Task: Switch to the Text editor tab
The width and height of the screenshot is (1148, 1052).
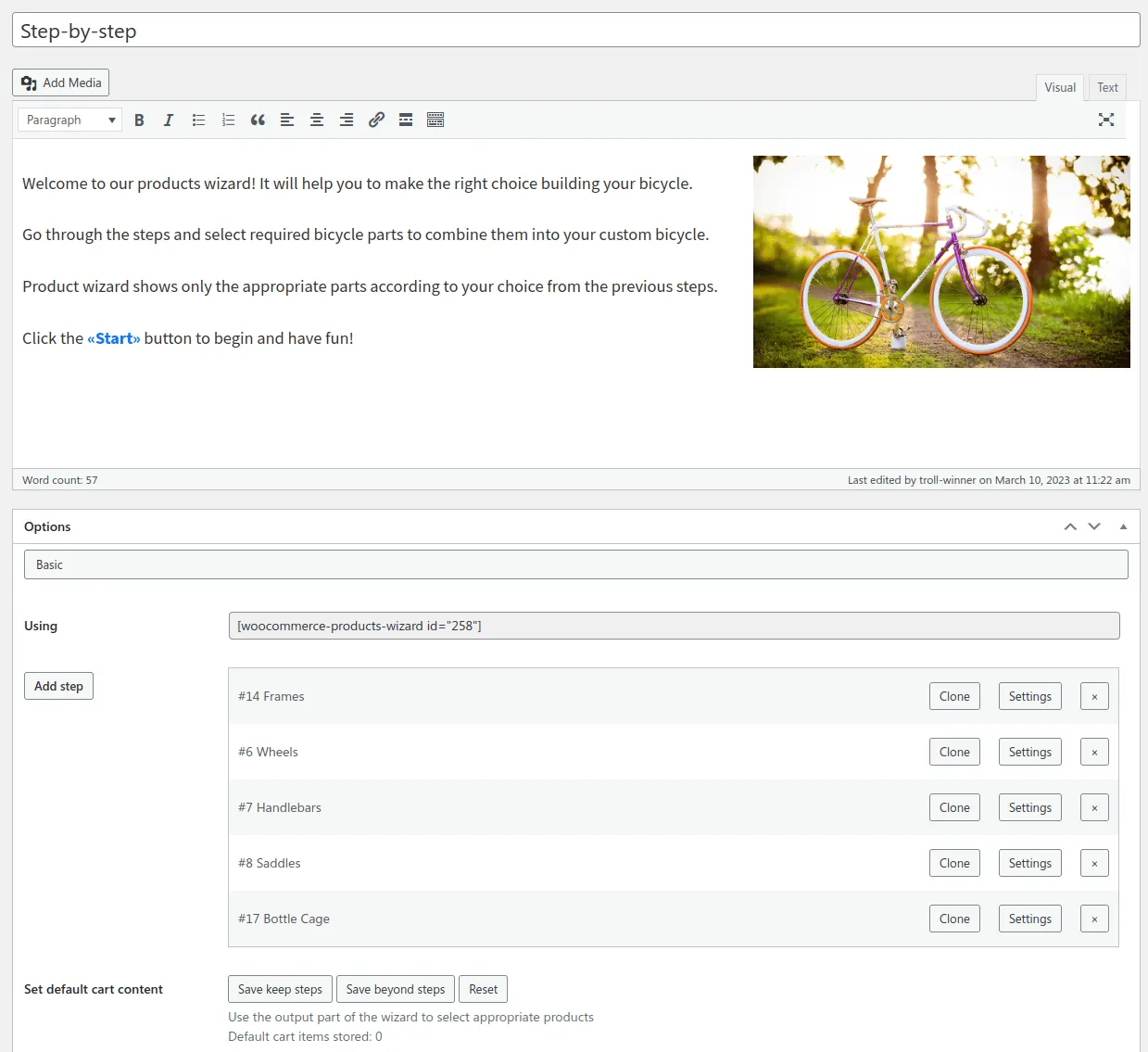Action: point(1107,87)
